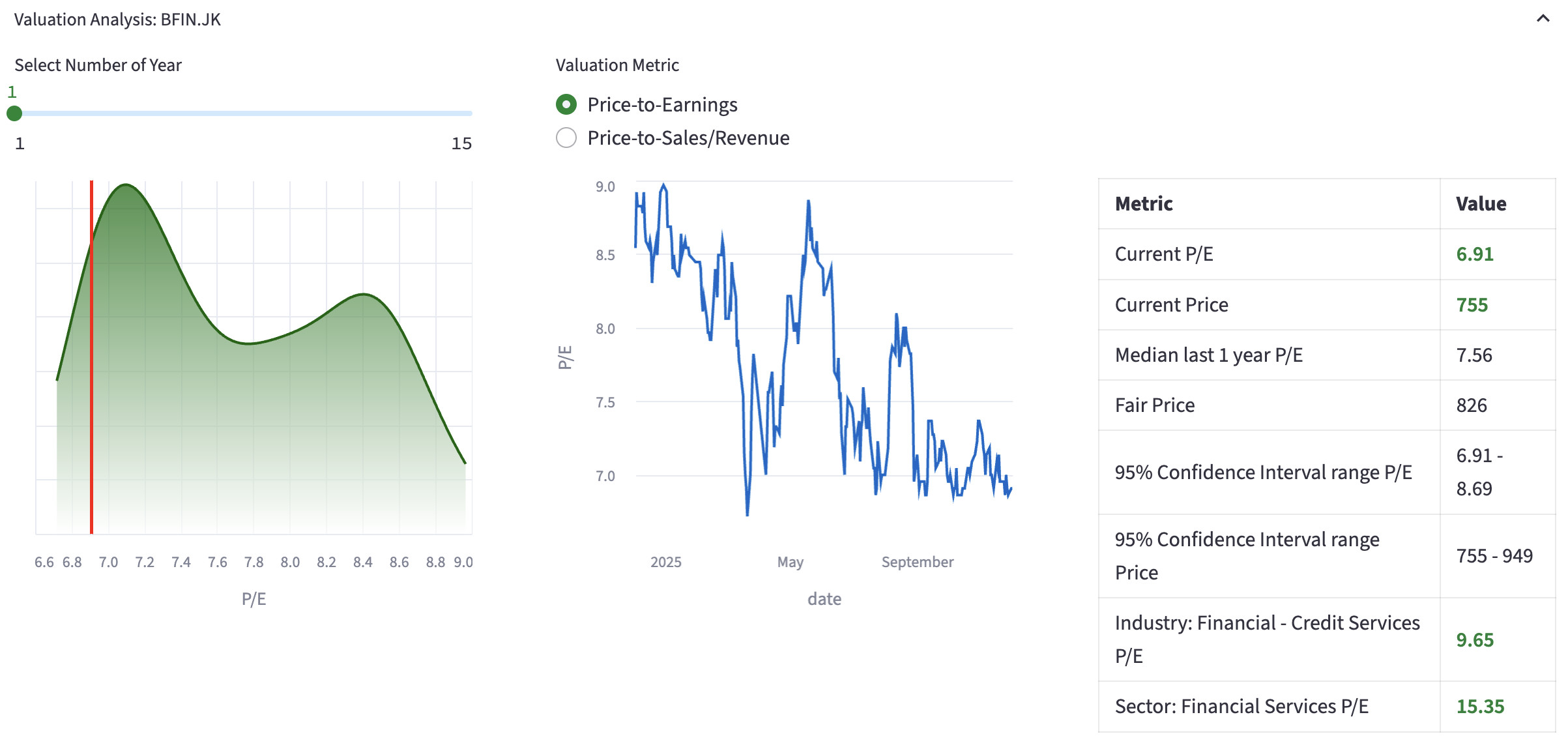Click the second density hump near 8.4
Viewport: 1568px width, 747px height.
pos(363,295)
